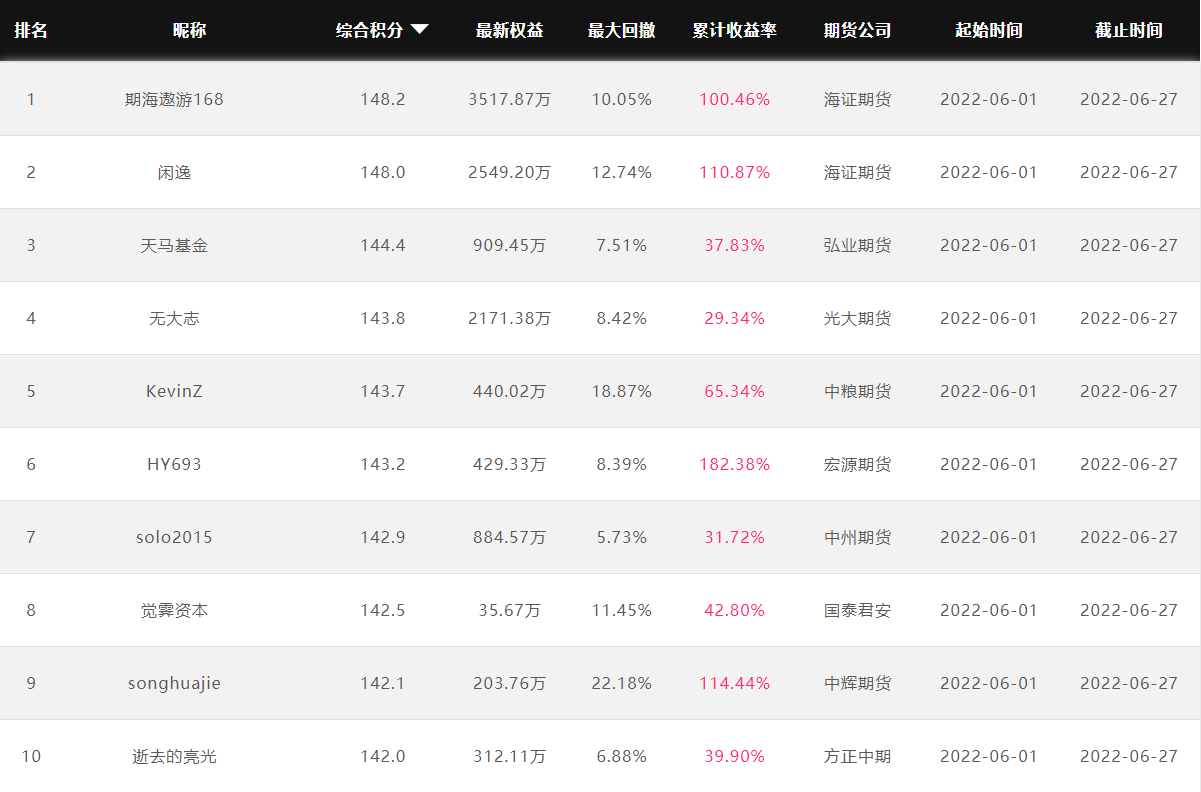
Task: Click company 方正中期
Action: tap(858, 756)
